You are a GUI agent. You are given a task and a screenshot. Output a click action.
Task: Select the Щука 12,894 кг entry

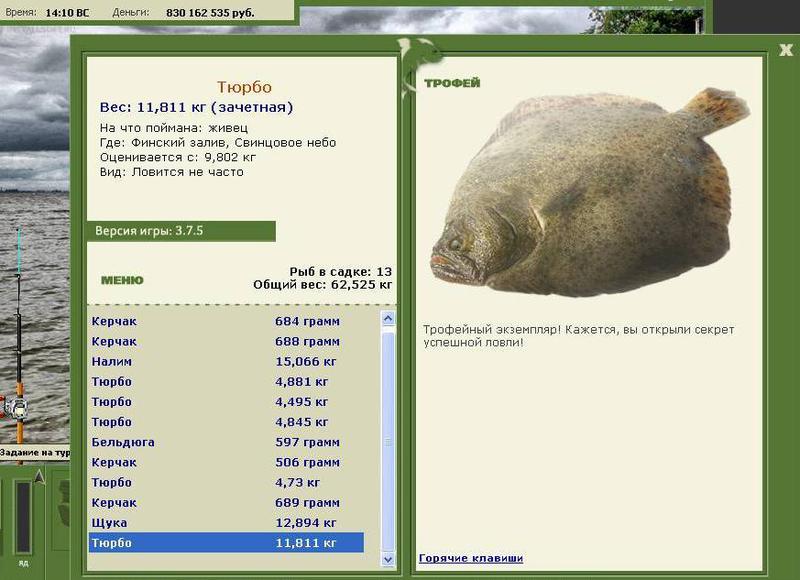[x=227, y=523]
